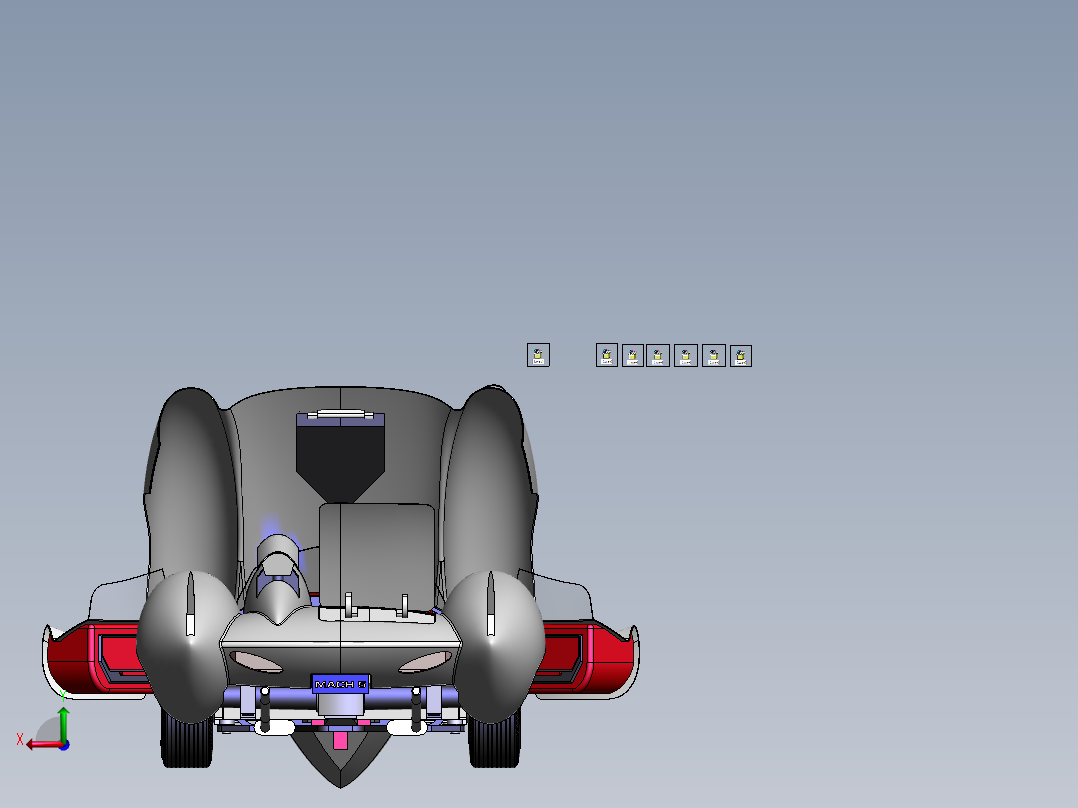
Task: Click the green Y axis of the triad
Action: [x=64, y=722]
